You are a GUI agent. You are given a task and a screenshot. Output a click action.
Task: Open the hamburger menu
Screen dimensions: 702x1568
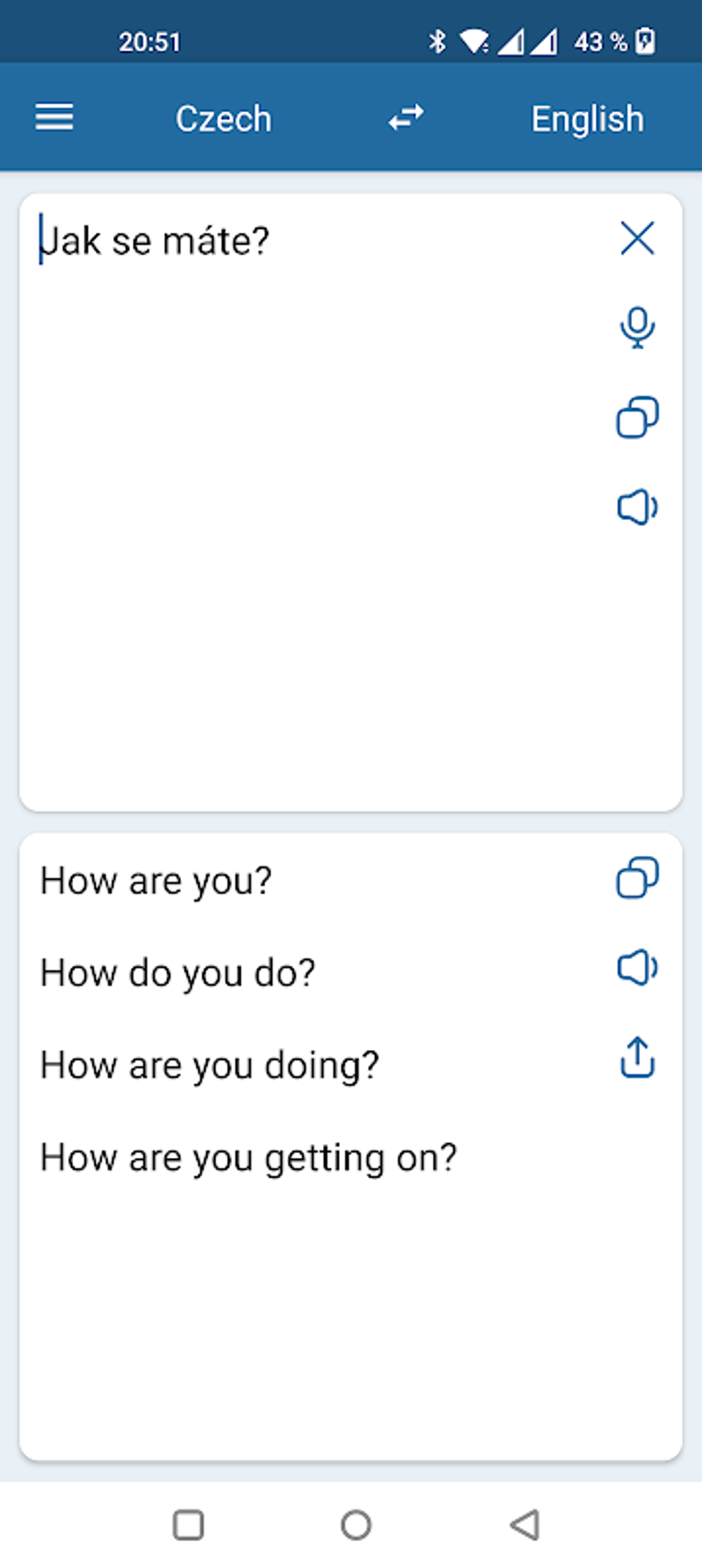click(54, 118)
